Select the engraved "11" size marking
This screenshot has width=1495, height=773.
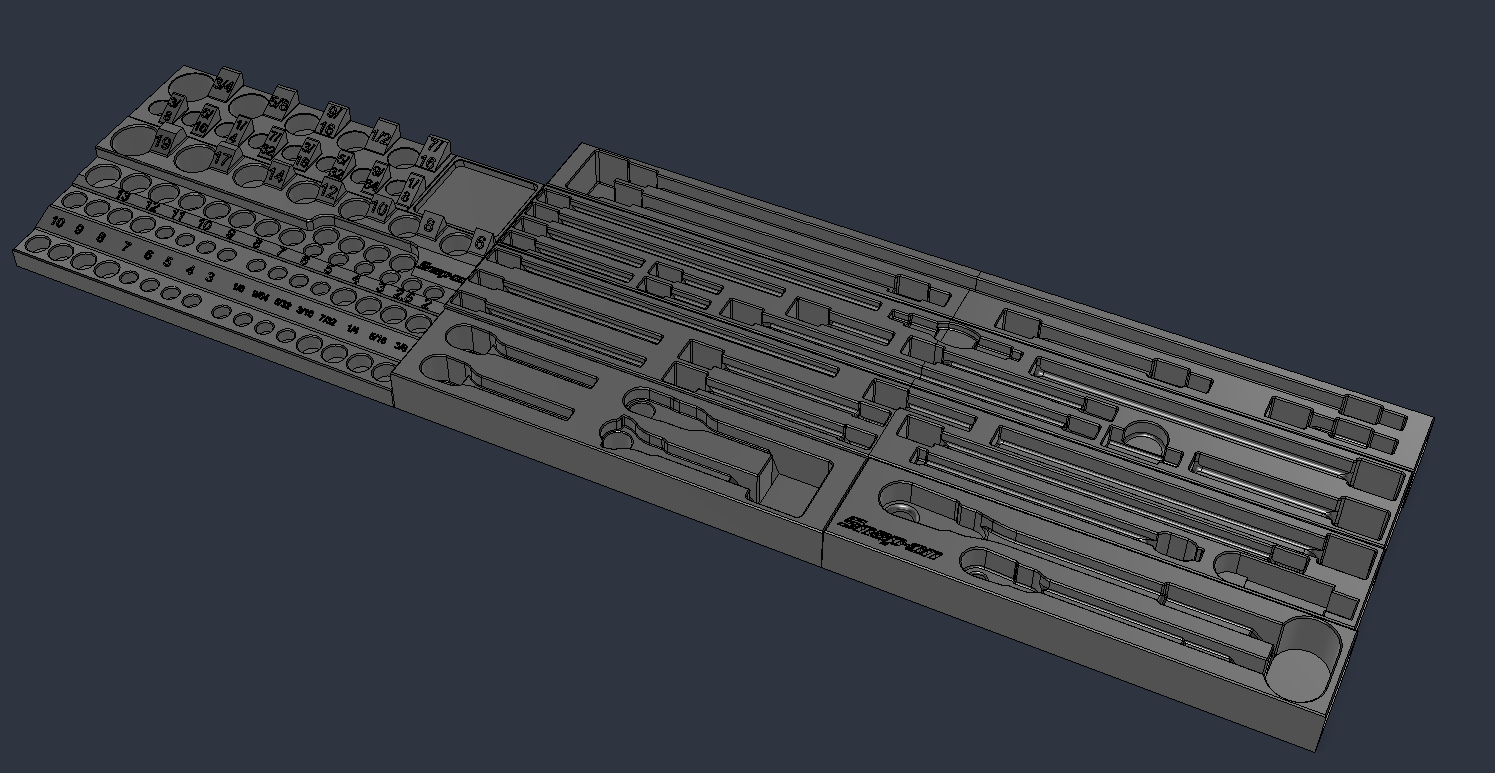pyautogui.click(x=177, y=216)
